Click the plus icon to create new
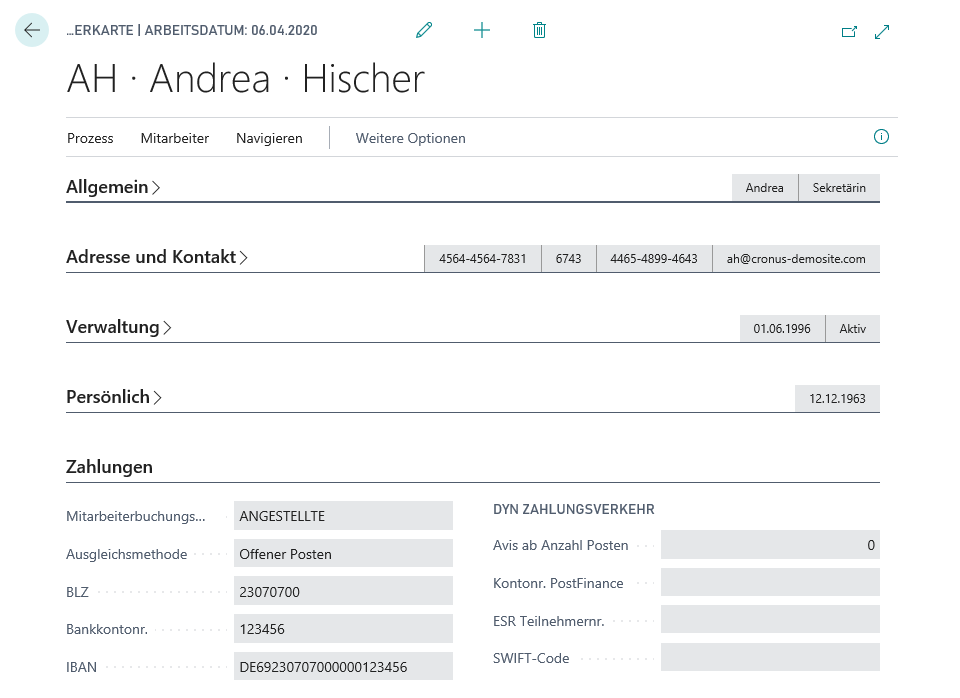The width and height of the screenshot is (960, 698). 482,31
